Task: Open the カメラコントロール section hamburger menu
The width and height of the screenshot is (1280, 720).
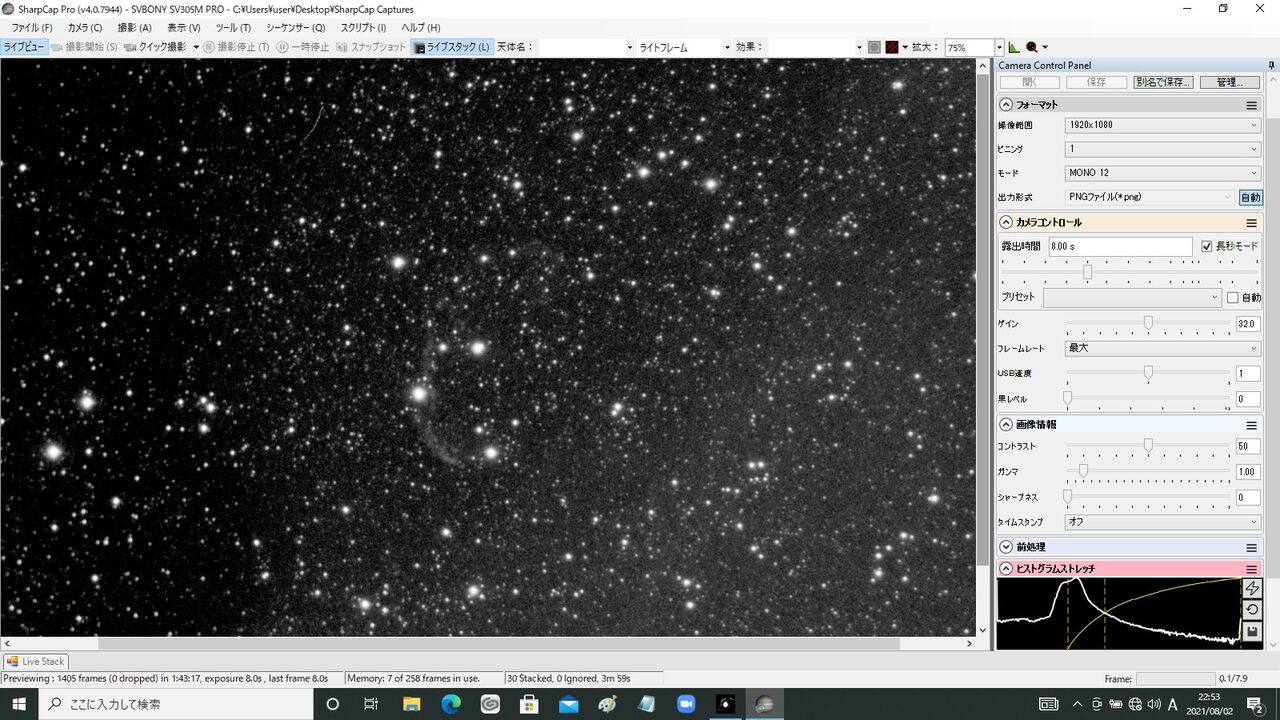Action: click(x=1251, y=223)
